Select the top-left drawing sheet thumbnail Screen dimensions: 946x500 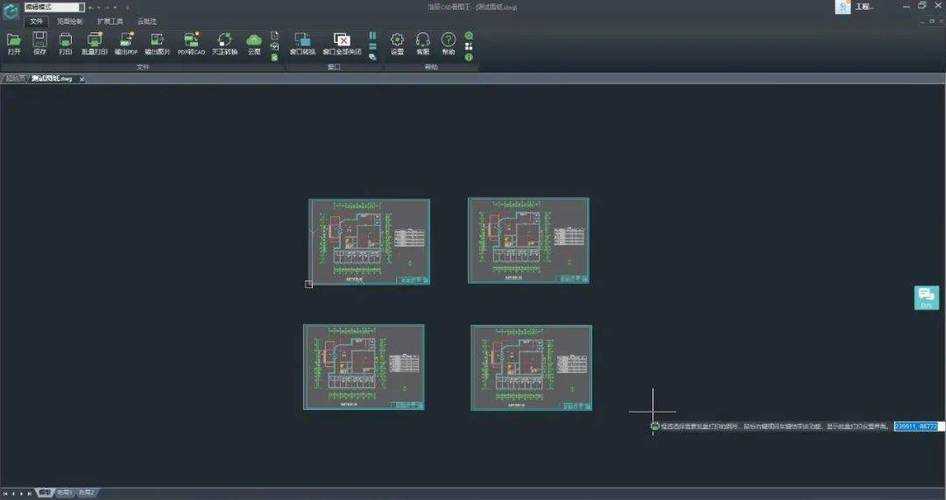369,241
